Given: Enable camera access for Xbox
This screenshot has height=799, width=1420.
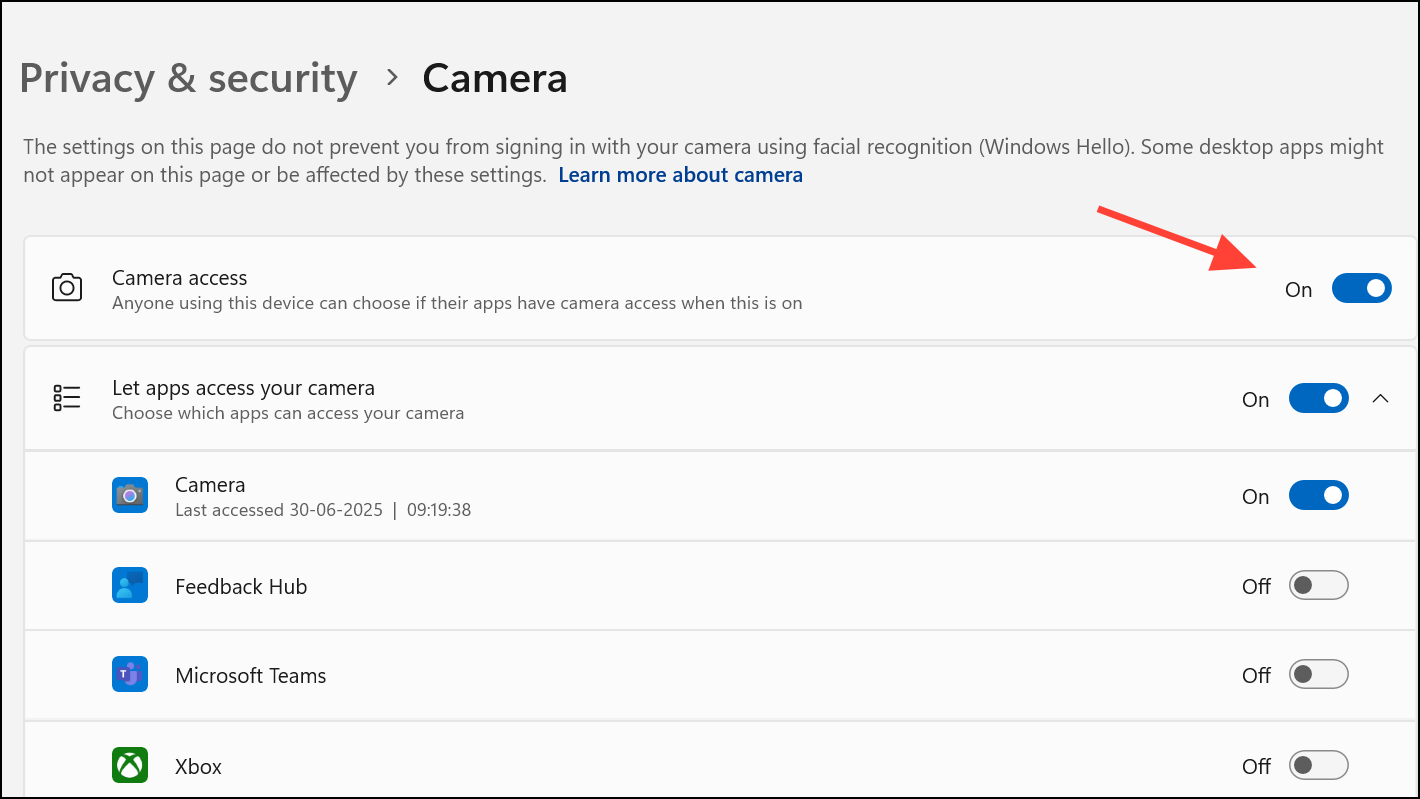Looking at the screenshot, I should (x=1318, y=766).
